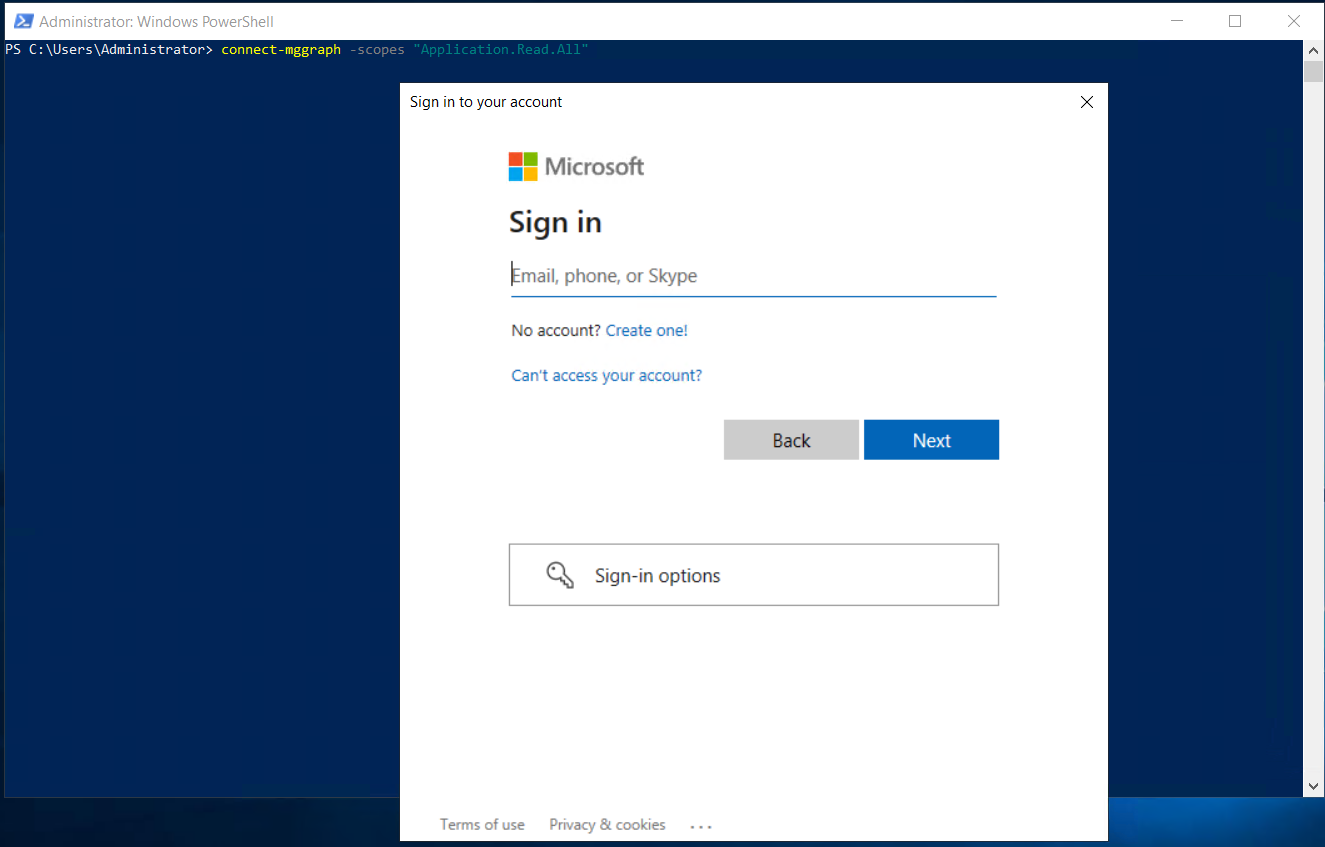Open Can't access your account? link
Image resolution: width=1325 pixels, height=847 pixels.
click(x=607, y=375)
